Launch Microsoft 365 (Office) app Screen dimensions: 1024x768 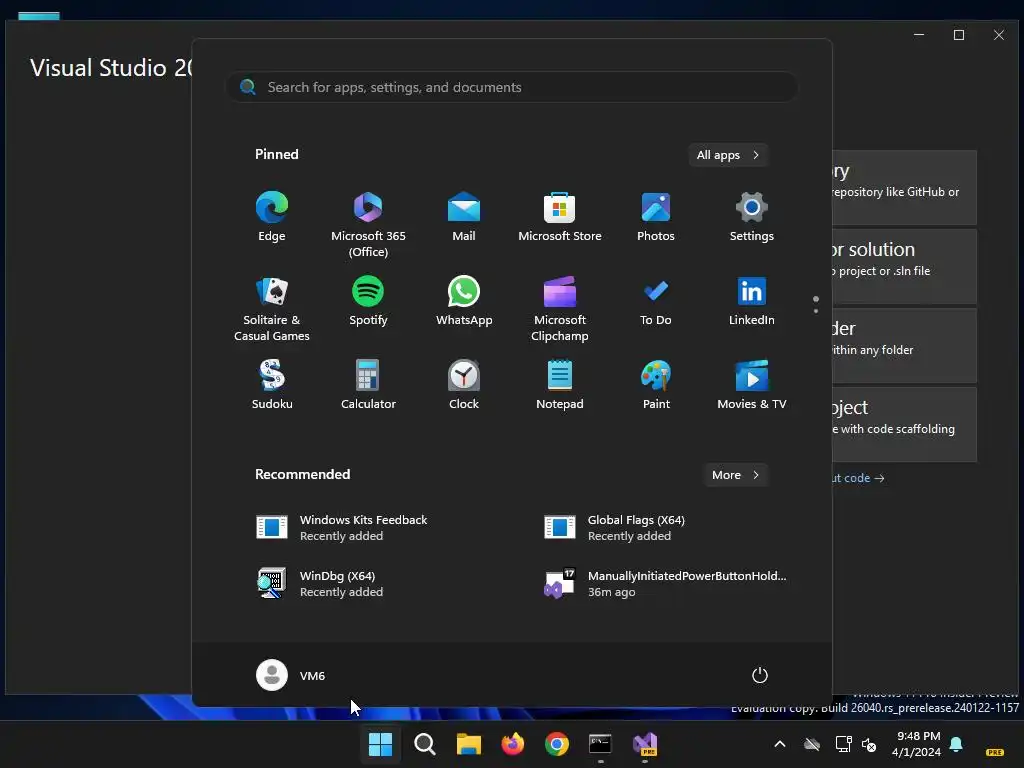click(x=368, y=224)
